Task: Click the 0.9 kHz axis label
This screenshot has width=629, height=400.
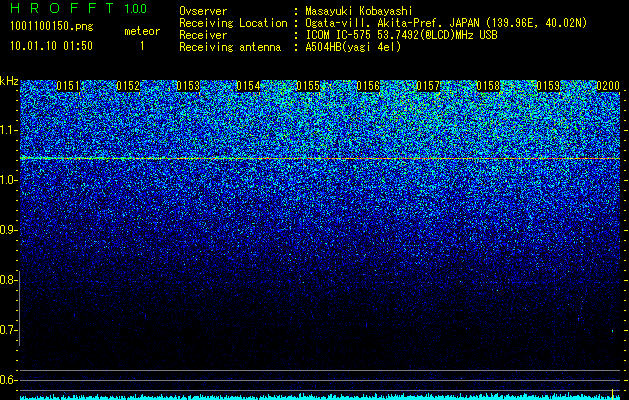Action: pos(8,230)
